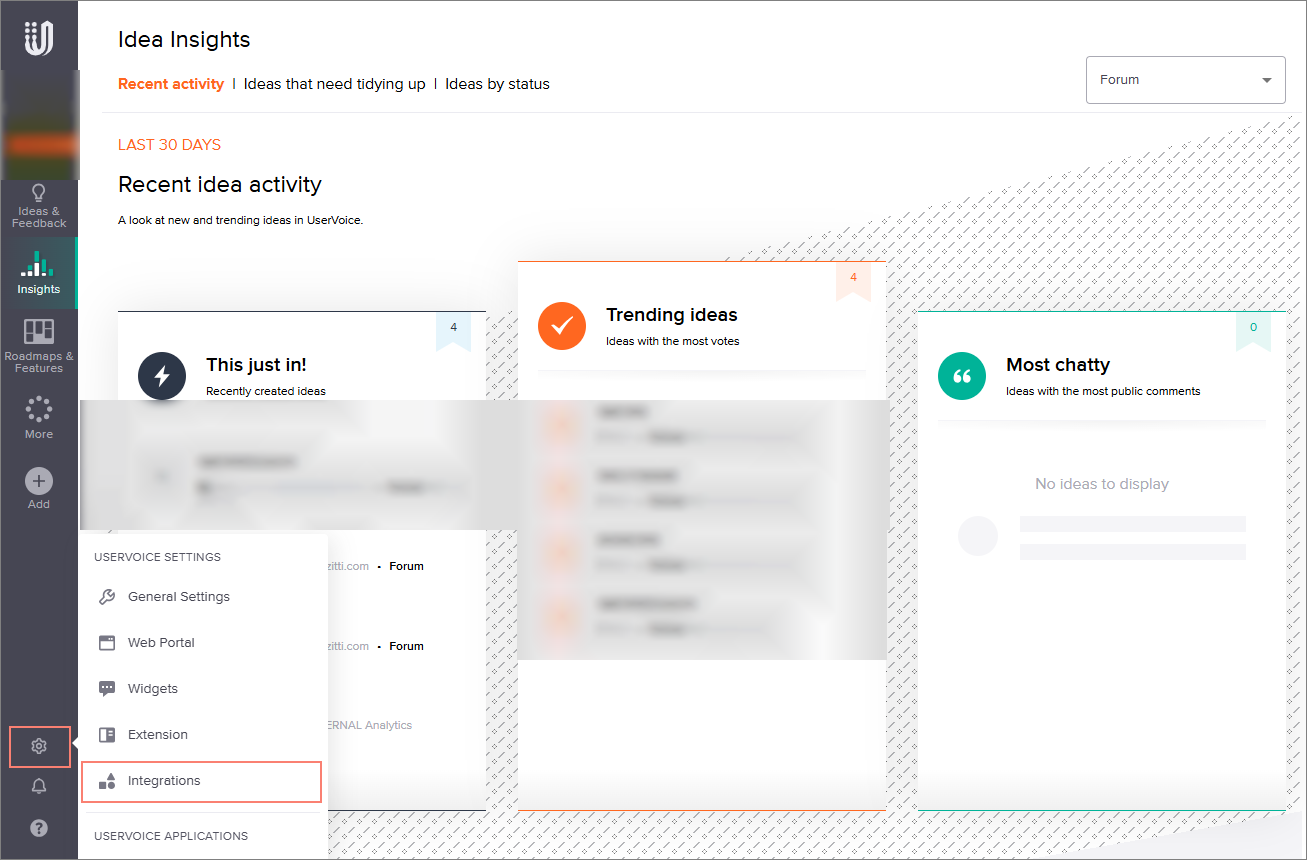Open General Settings menu item
The width and height of the screenshot is (1307, 860).
[178, 597]
